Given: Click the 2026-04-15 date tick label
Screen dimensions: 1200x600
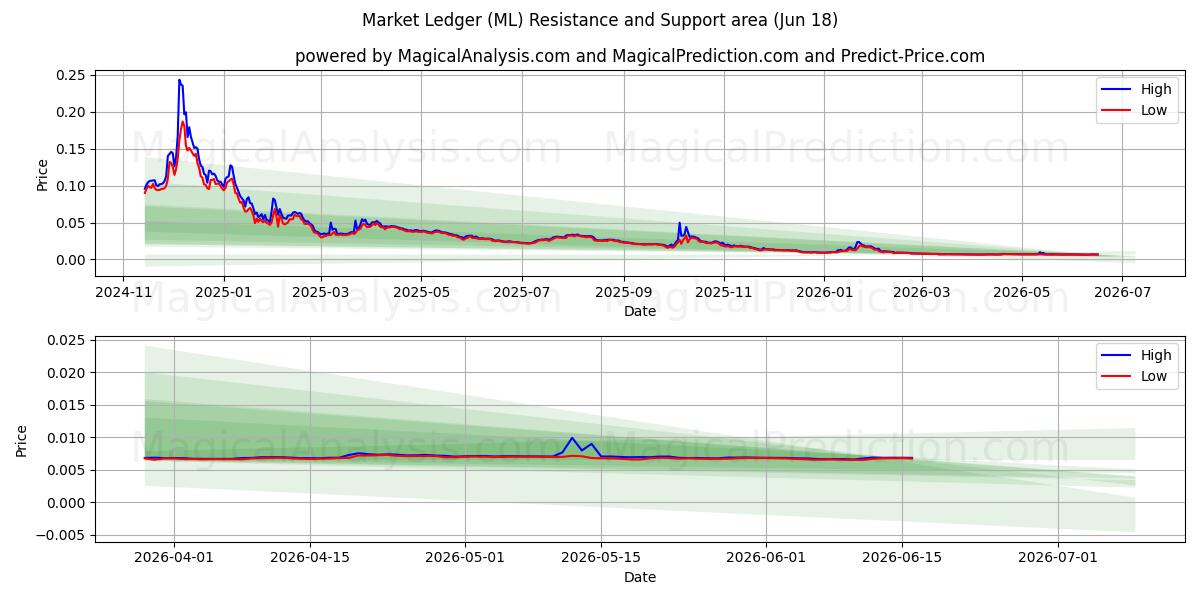Looking at the screenshot, I should click(x=310, y=558).
